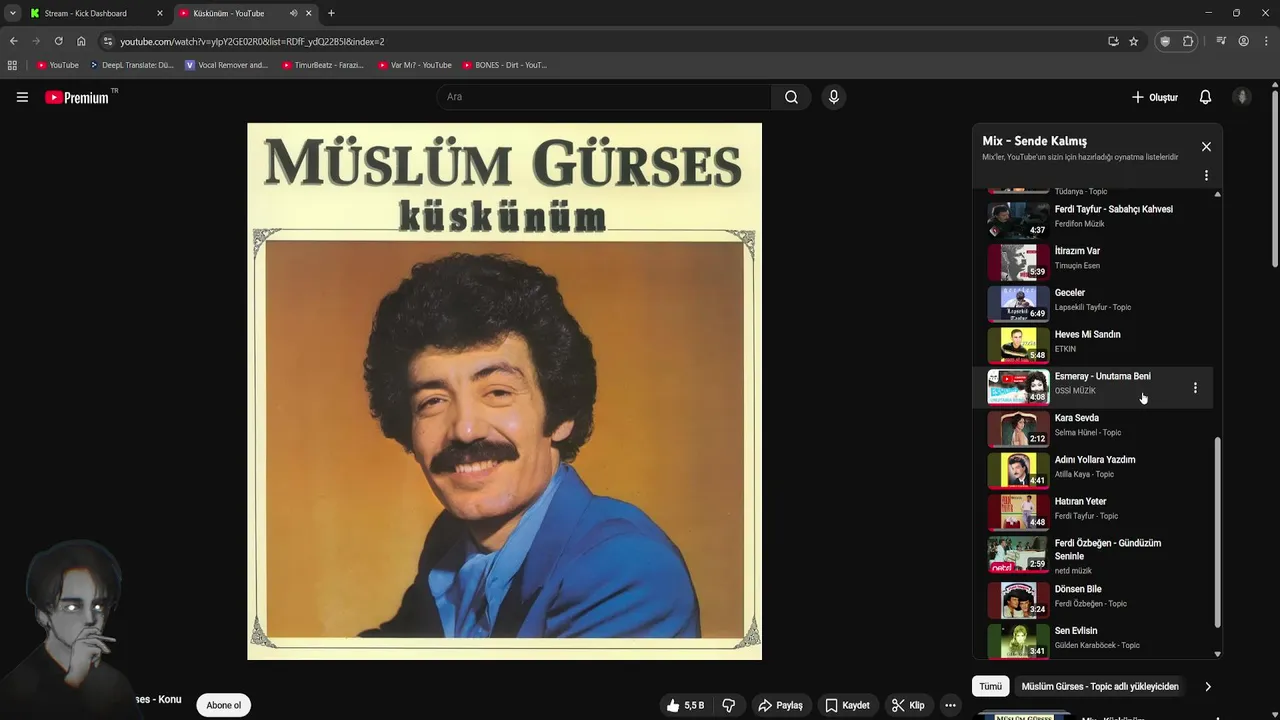This screenshot has width=1280, height=720.
Task: Open bookmarks apps grid icon
Action: [12, 65]
